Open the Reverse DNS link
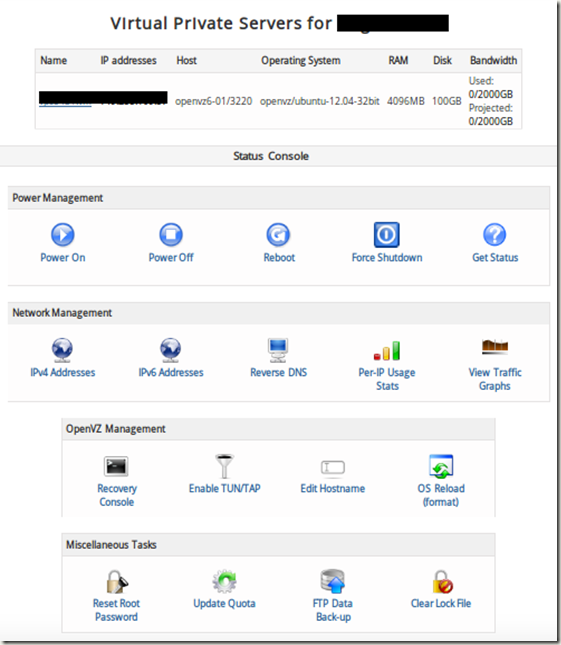 [278, 372]
